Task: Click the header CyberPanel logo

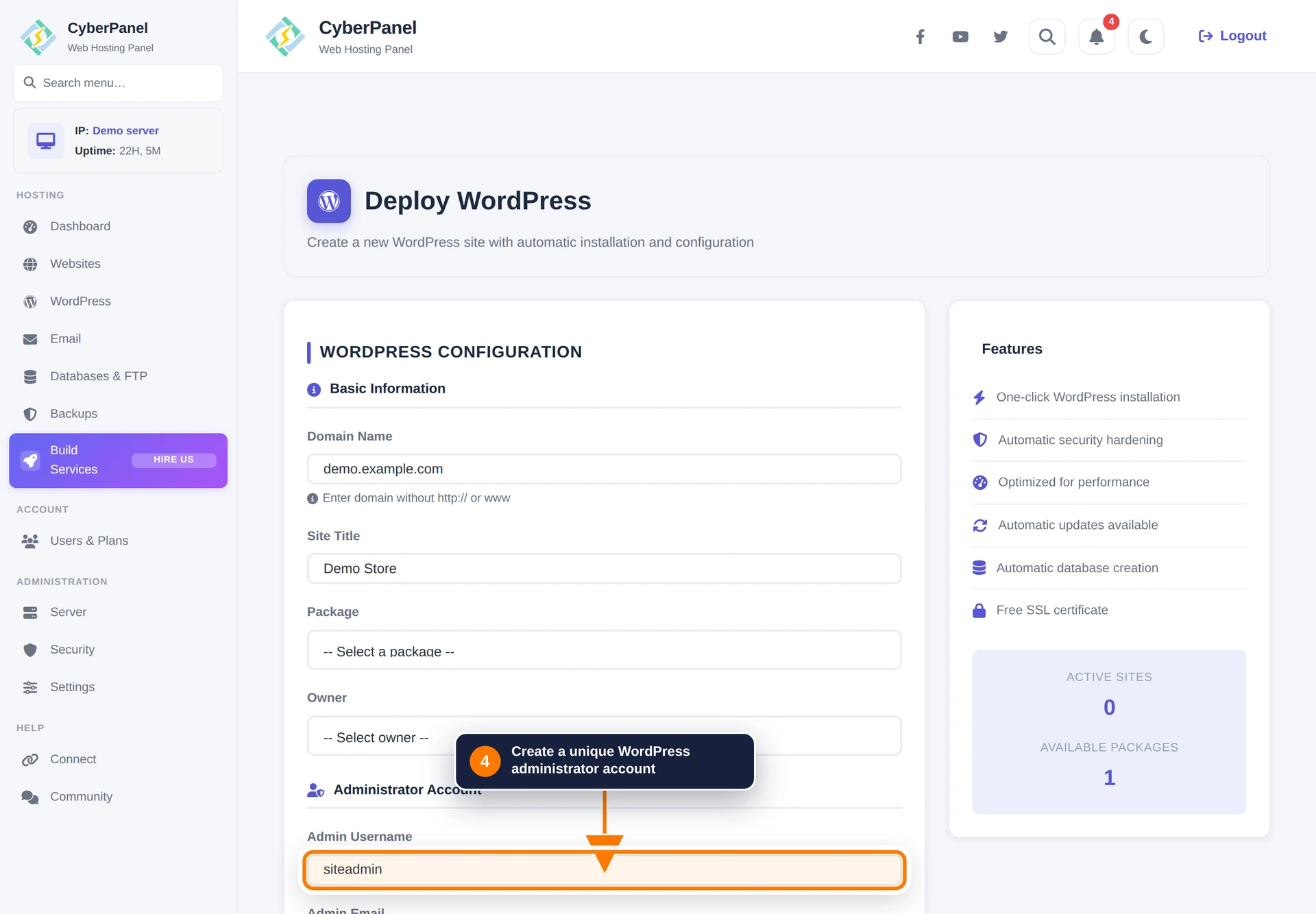Action: click(x=285, y=36)
